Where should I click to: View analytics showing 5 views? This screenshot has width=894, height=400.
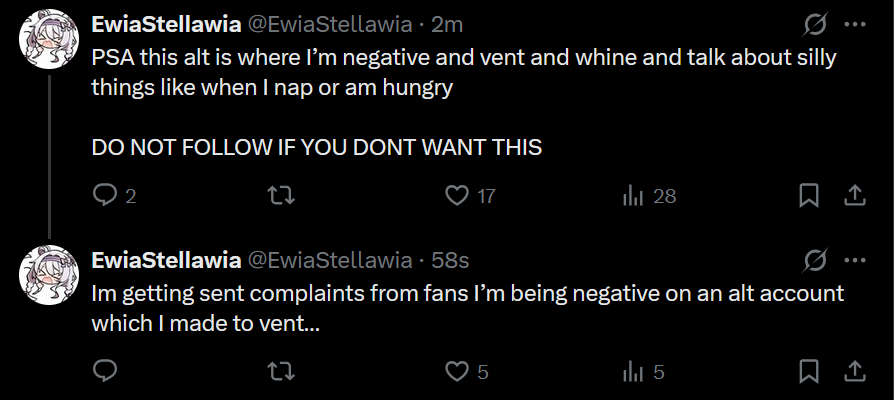633,372
